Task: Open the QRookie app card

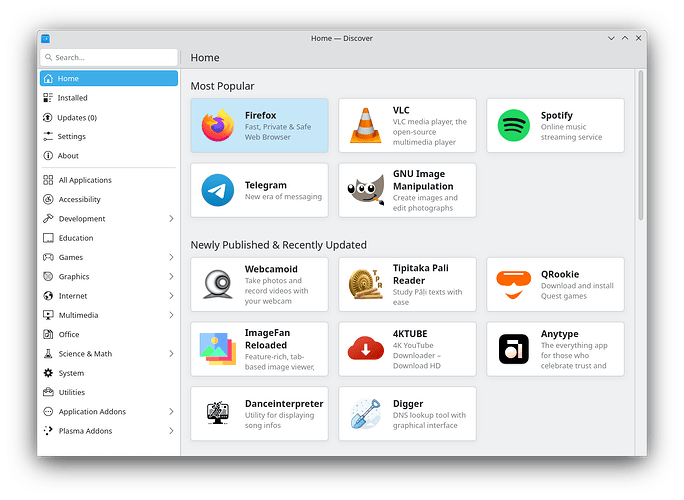Action: coord(555,284)
